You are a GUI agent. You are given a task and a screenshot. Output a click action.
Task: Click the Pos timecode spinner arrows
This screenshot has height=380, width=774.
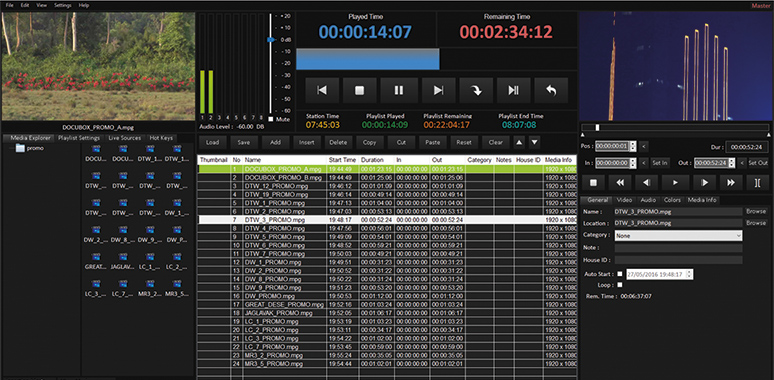tap(633, 146)
